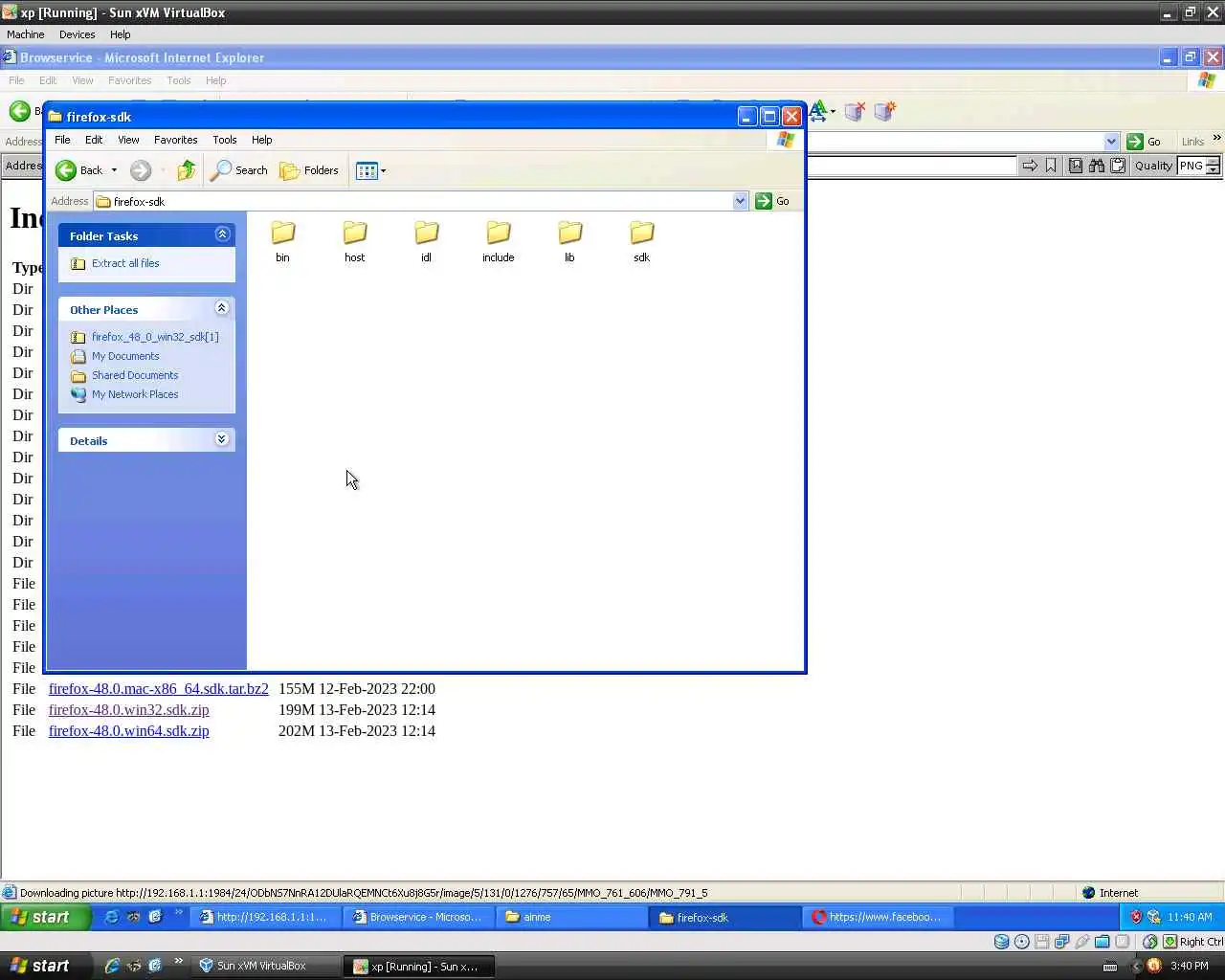Click Right Ctrl host key indicator
The image size is (1225, 980).
tap(1201, 942)
